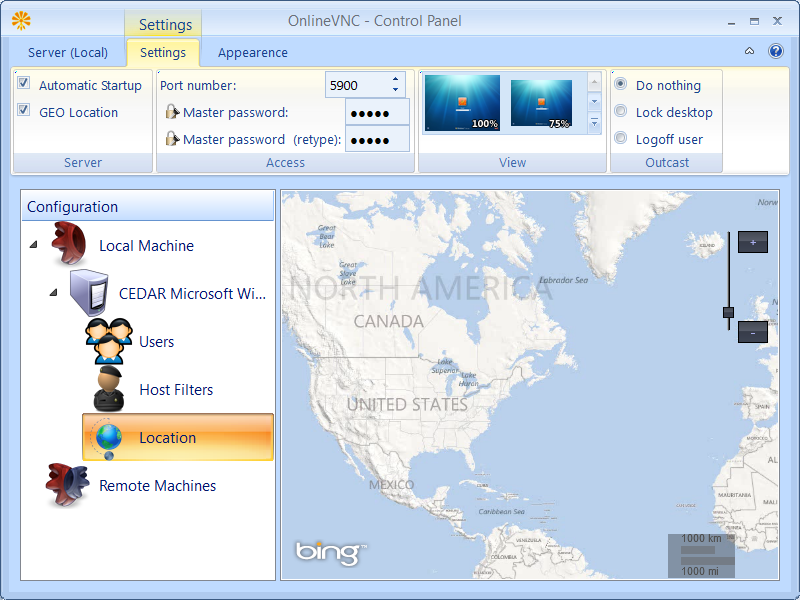Screen dimensions: 800x600
Task: Open the help question mark icon
Action: (x=776, y=51)
